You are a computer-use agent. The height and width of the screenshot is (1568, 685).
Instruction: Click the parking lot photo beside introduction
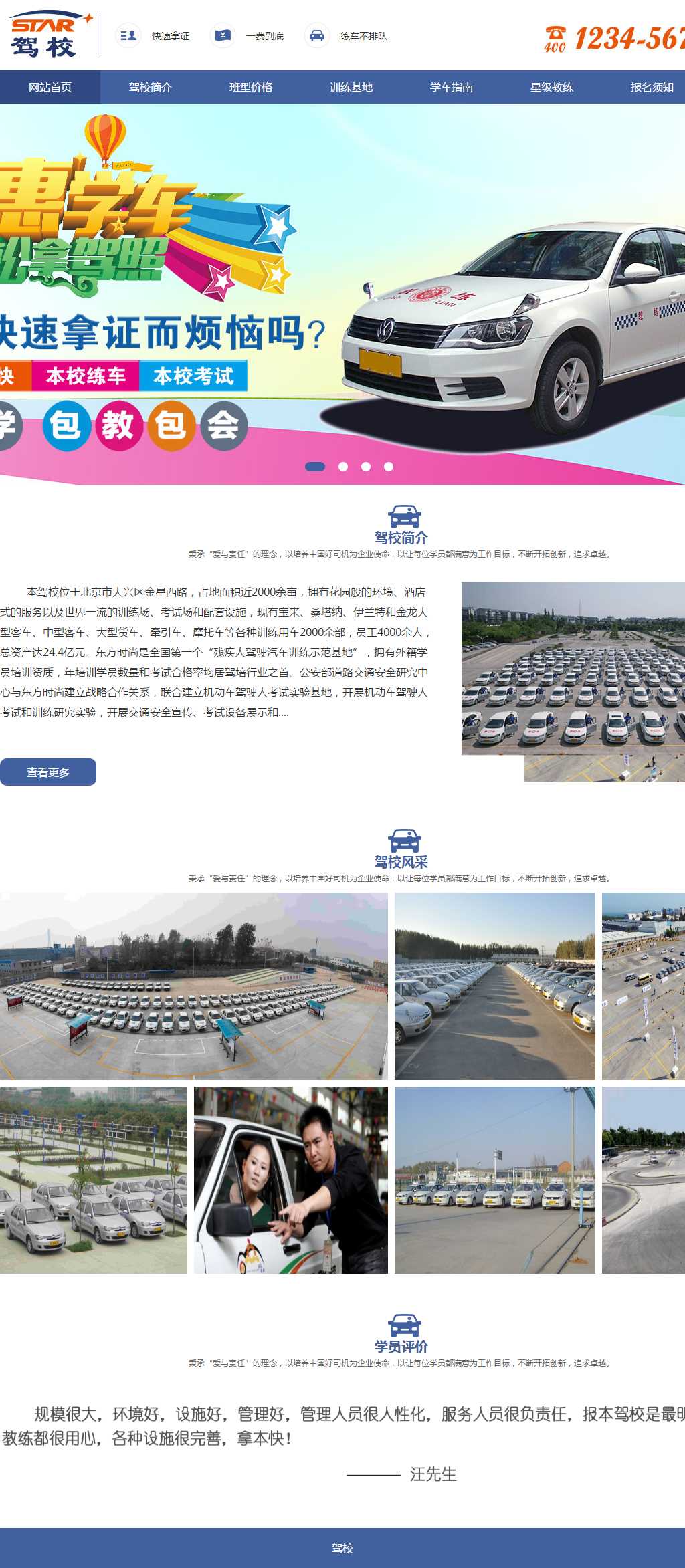click(573, 682)
